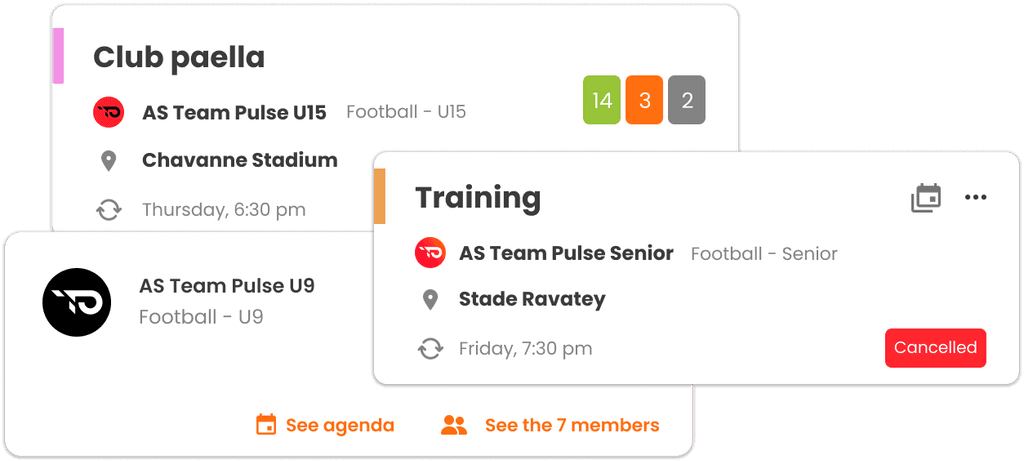Click the location pin beside Chavanne Stadium
This screenshot has height=461, width=1024.
[x=108, y=161]
